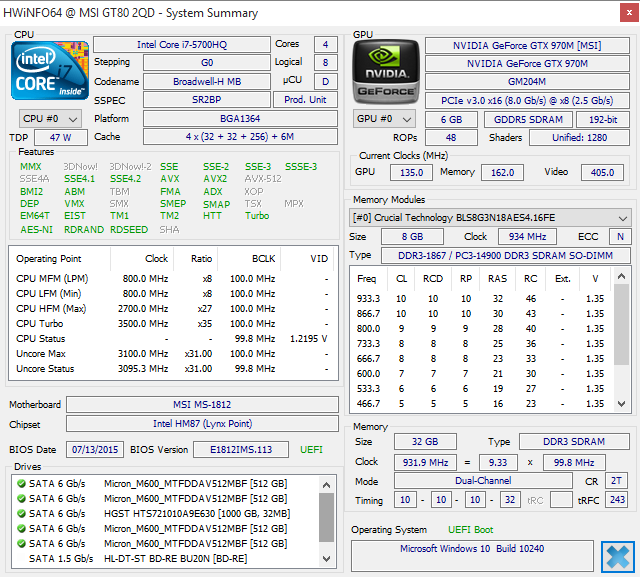The width and height of the screenshot is (640, 577).
Task: Click the CR 2T field
Action: [x=616, y=481]
